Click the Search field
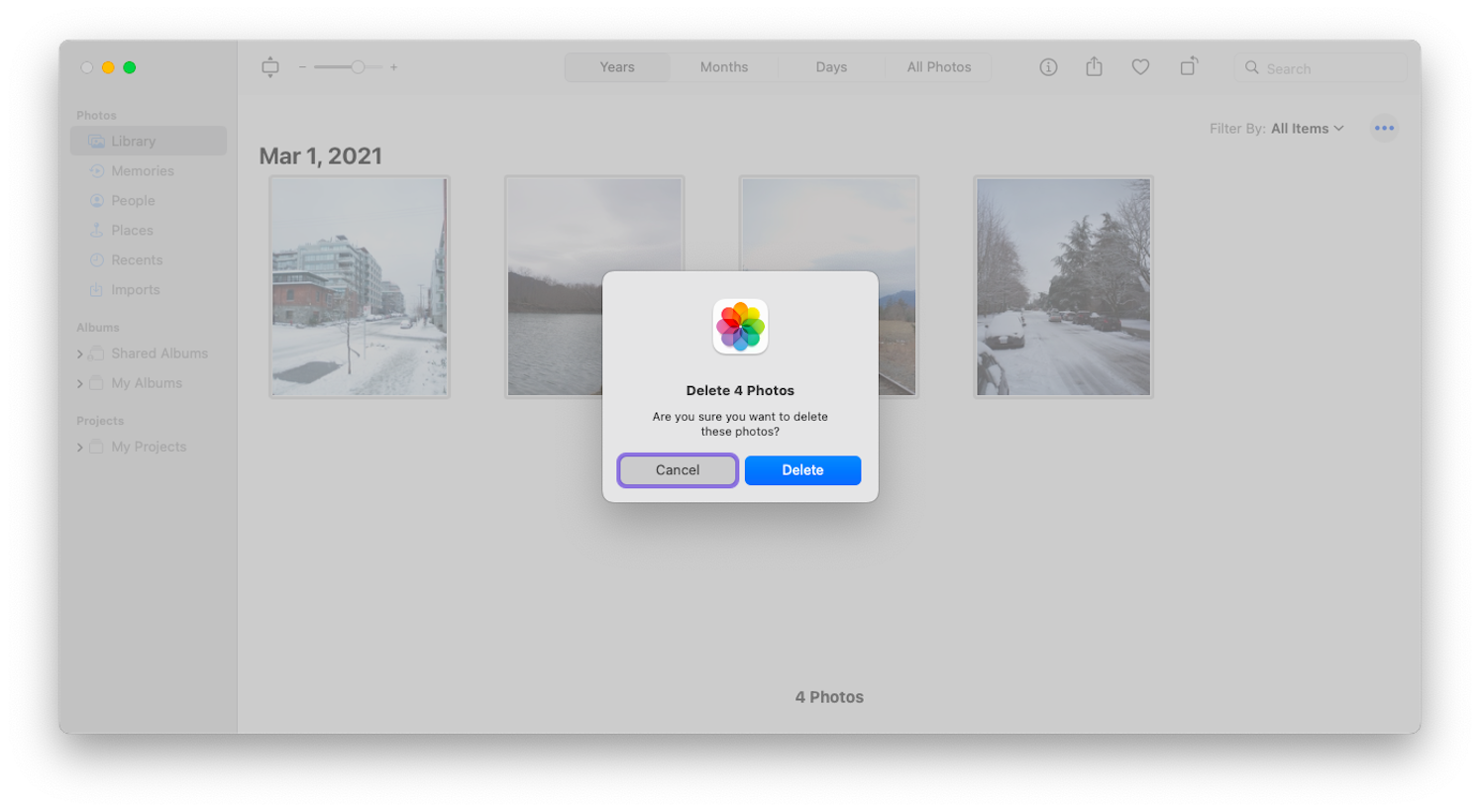 pyautogui.click(x=1320, y=67)
